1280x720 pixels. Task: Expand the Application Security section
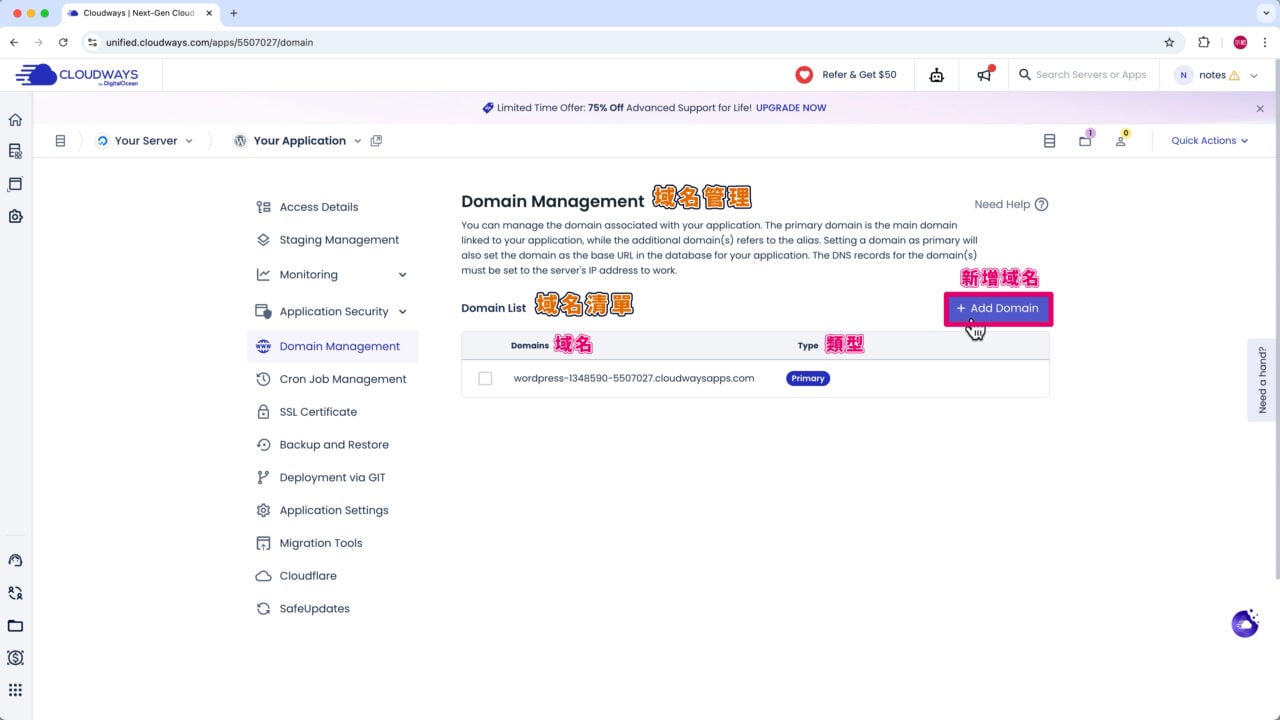point(402,311)
